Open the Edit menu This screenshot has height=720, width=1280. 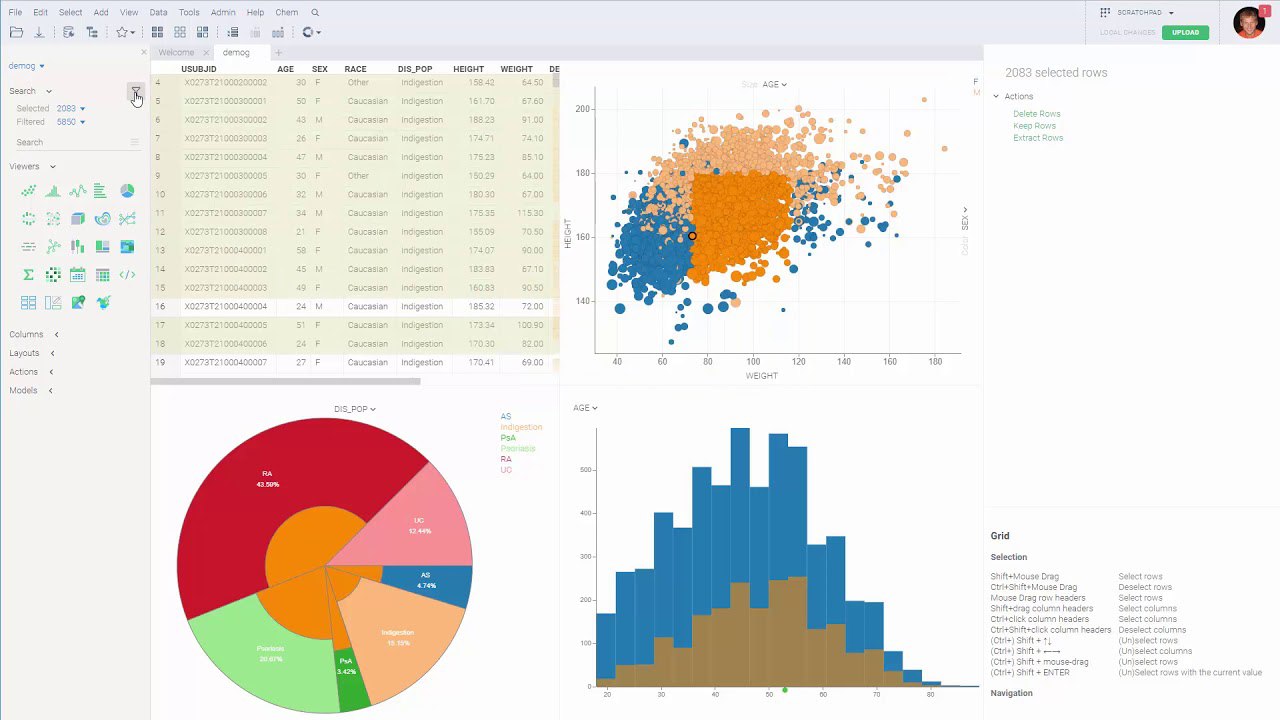(x=40, y=13)
